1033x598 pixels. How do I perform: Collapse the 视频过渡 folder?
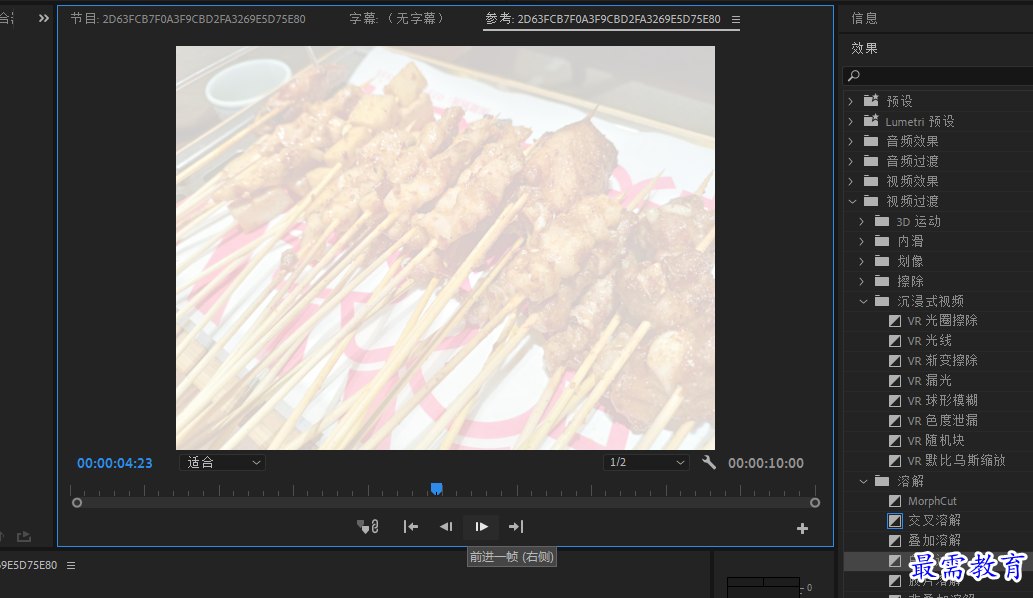[852, 201]
